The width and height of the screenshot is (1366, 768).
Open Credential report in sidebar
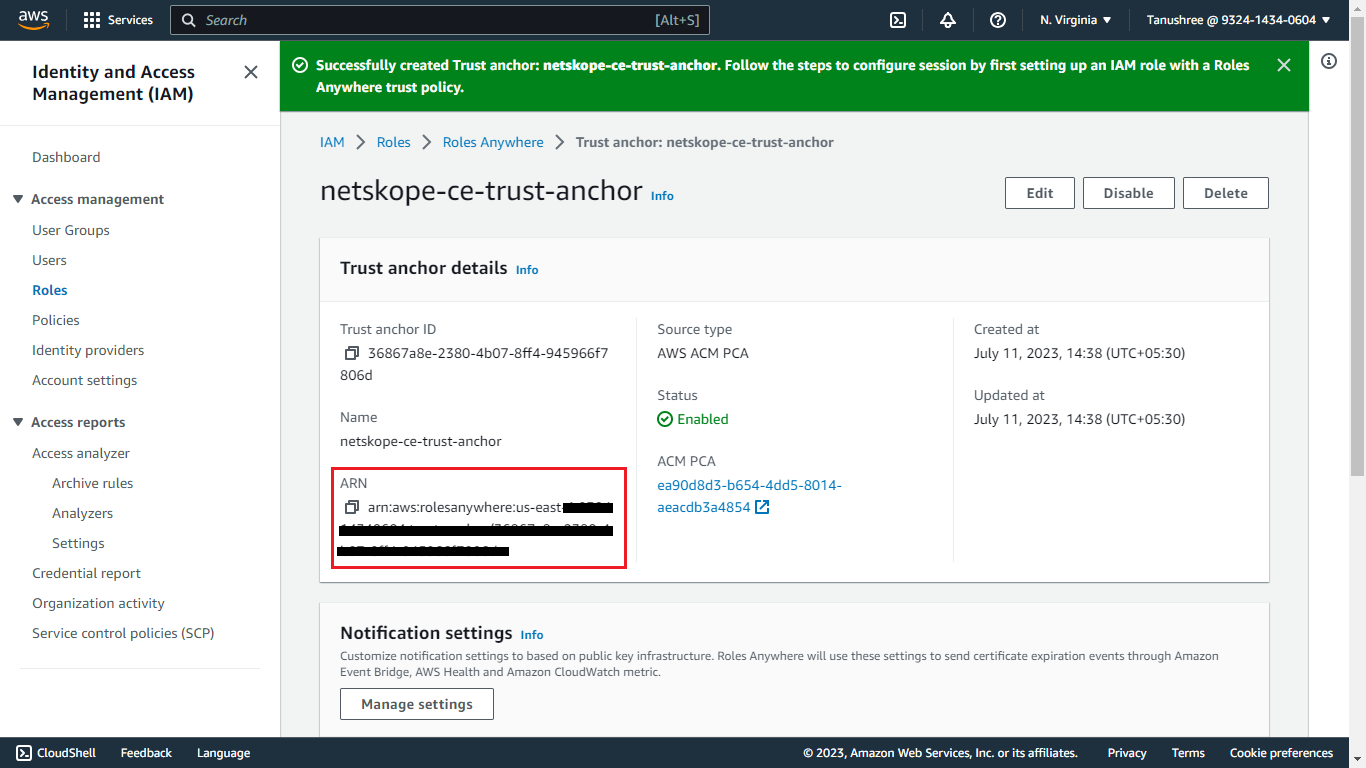86,573
